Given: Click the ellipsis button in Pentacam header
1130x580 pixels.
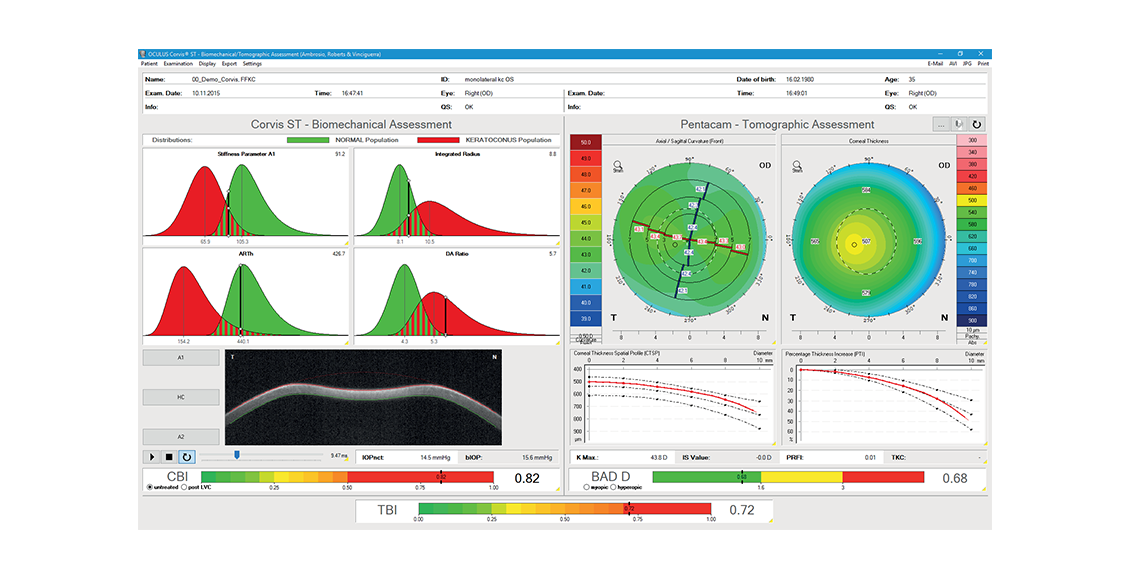Looking at the screenshot, I should 941,125.
